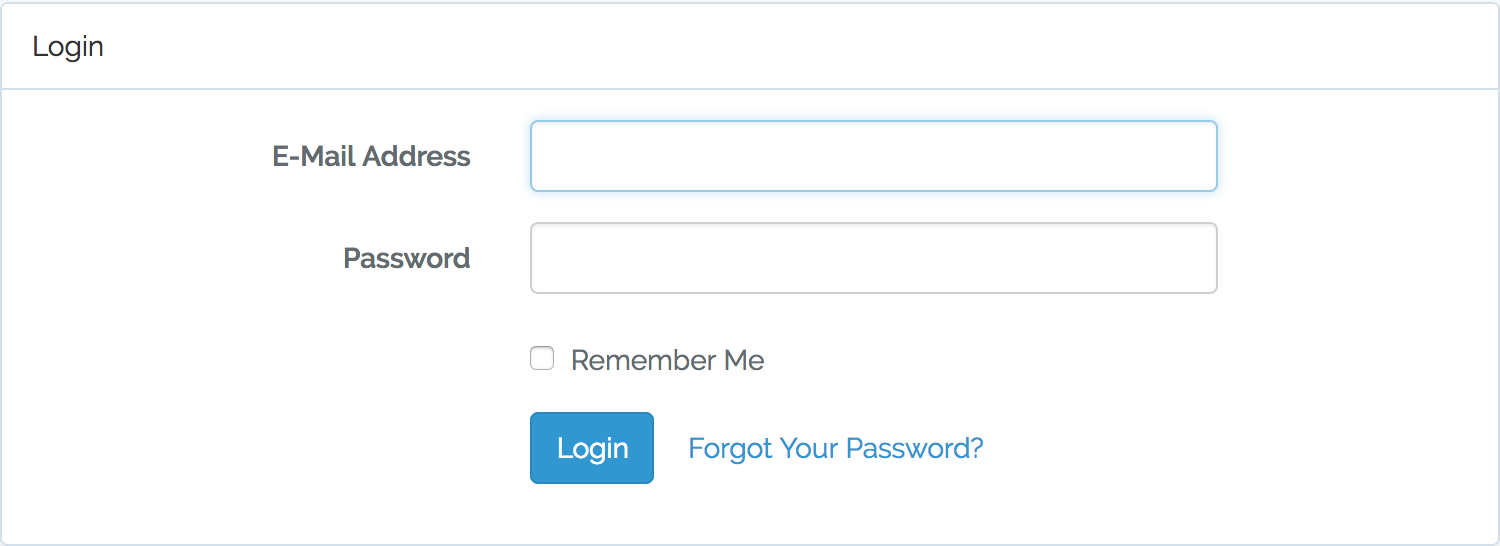1500x546 pixels.
Task: Select the empty field next to Password
Action: tap(873, 258)
